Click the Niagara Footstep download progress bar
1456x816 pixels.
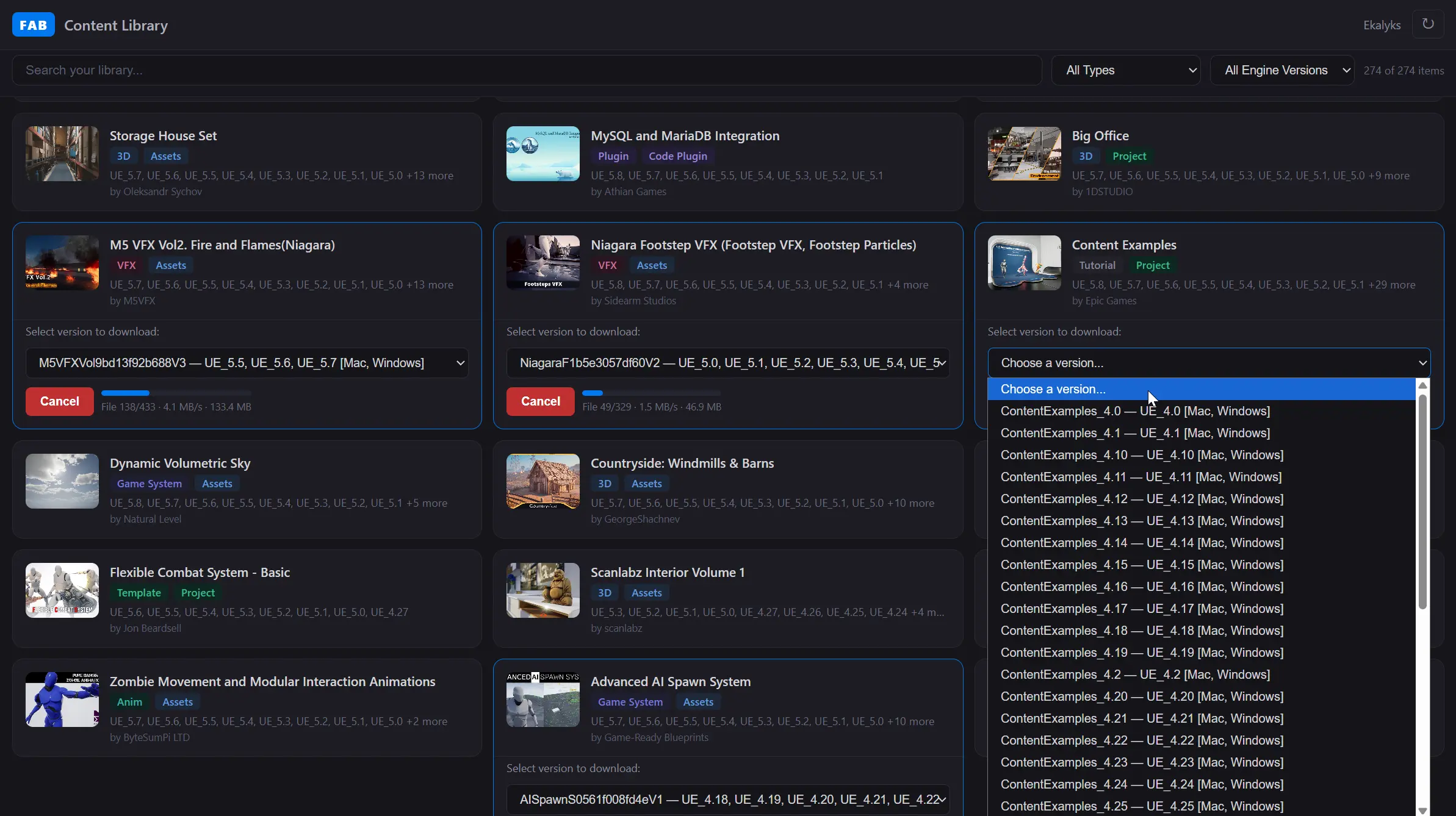coord(652,393)
